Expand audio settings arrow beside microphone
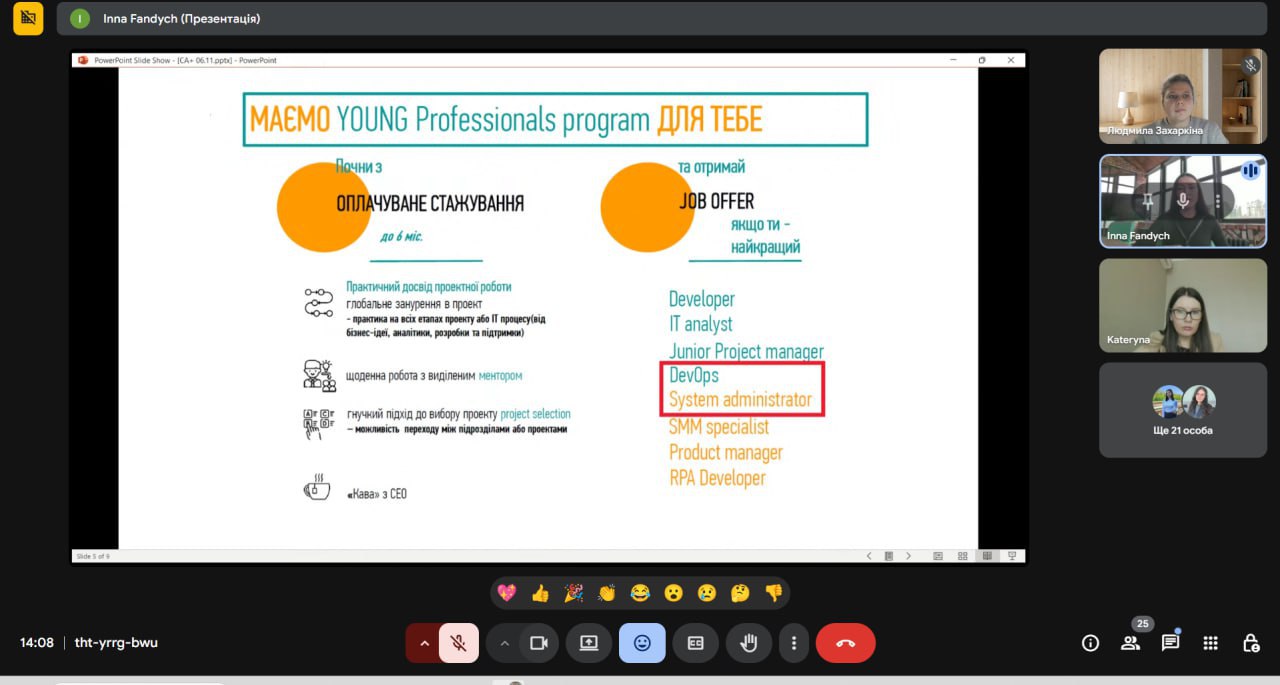Screen dimensions: 1280x685 [424, 643]
